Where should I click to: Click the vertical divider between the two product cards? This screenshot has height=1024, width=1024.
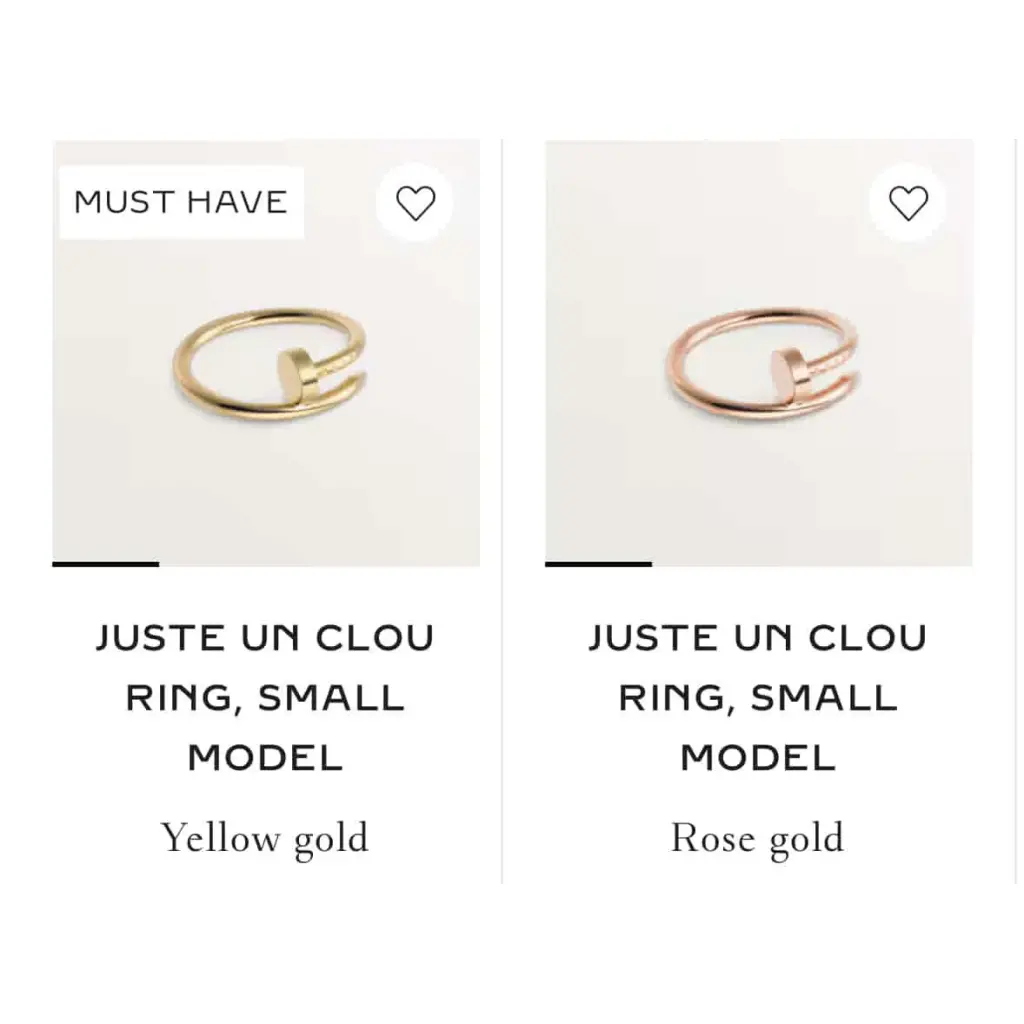click(502, 511)
